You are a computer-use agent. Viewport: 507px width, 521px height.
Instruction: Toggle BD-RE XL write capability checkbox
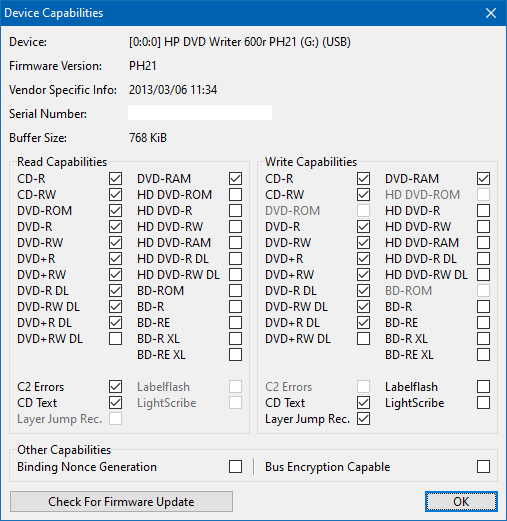(483, 354)
